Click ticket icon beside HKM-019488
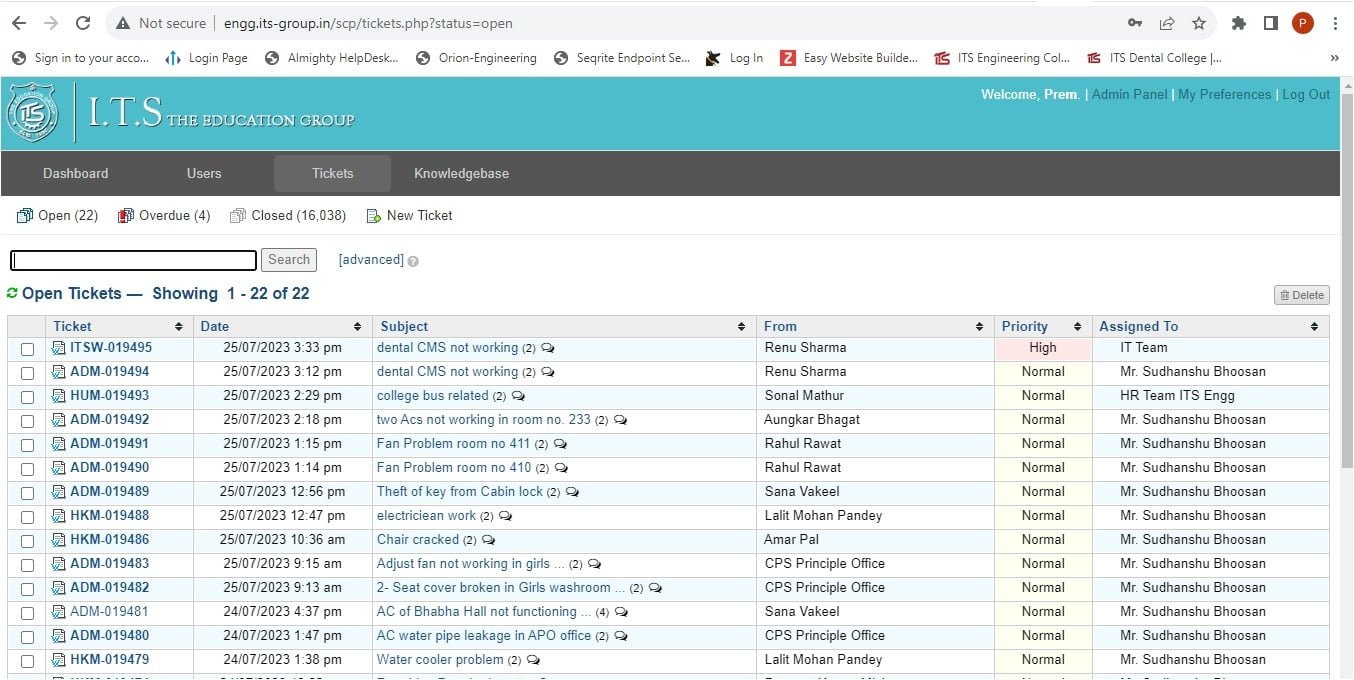Screen dimensions: 1354x680 pos(58,516)
